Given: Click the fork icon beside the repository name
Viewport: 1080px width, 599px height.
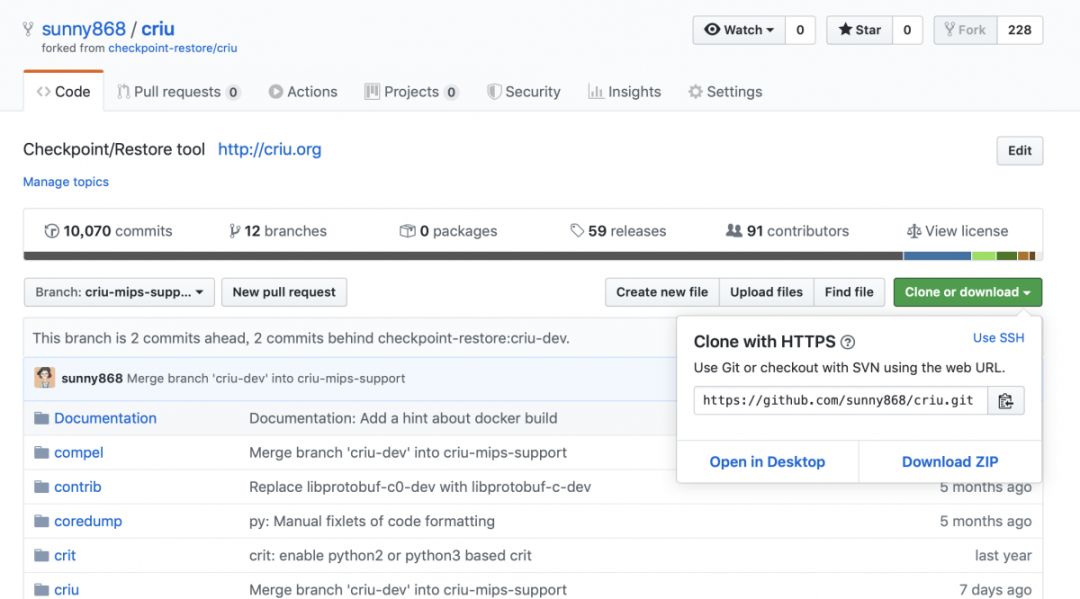Looking at the screenshot, I should point(28,29).
